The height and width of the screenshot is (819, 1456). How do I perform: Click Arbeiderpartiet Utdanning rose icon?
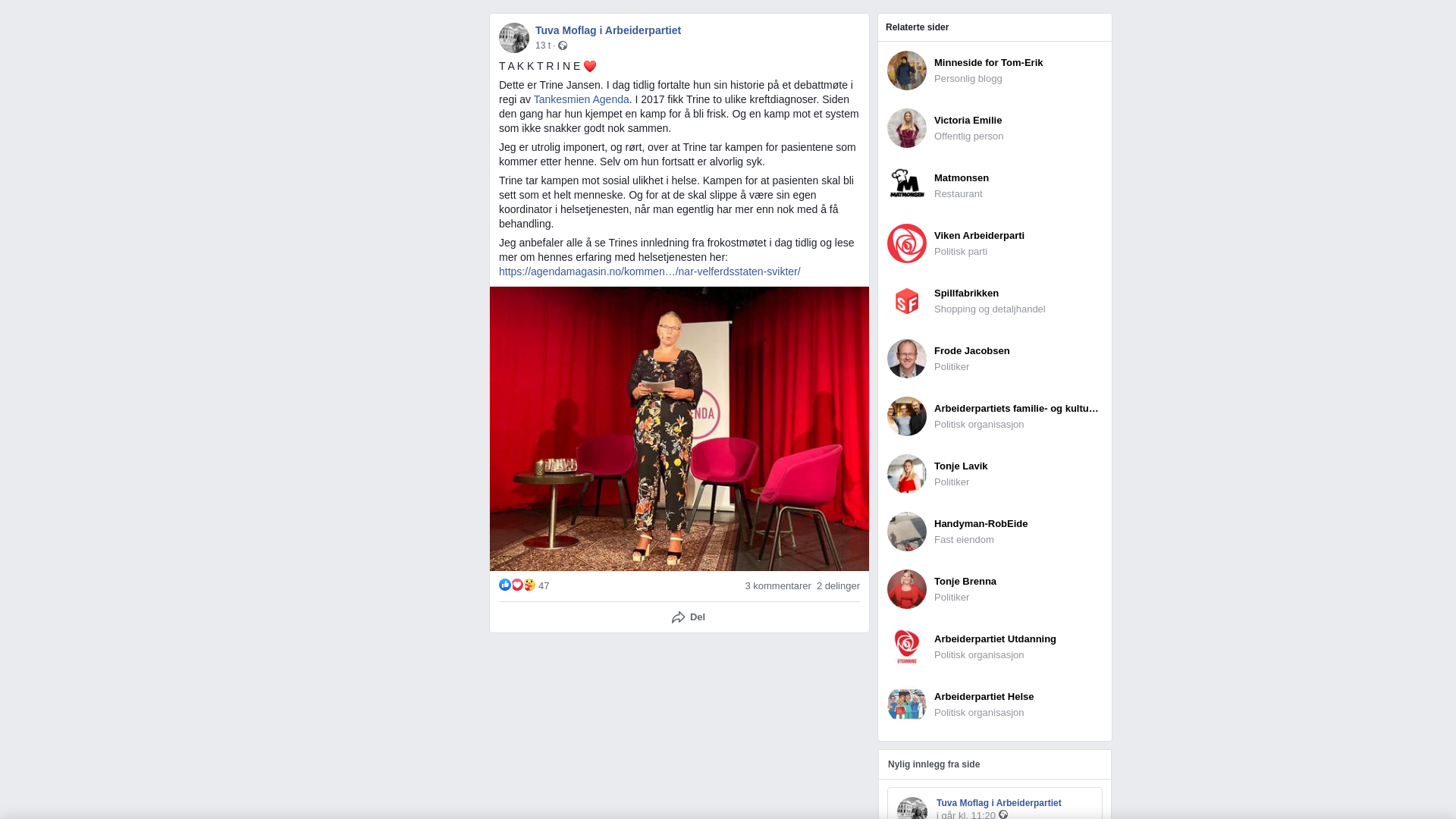[907, 647]
